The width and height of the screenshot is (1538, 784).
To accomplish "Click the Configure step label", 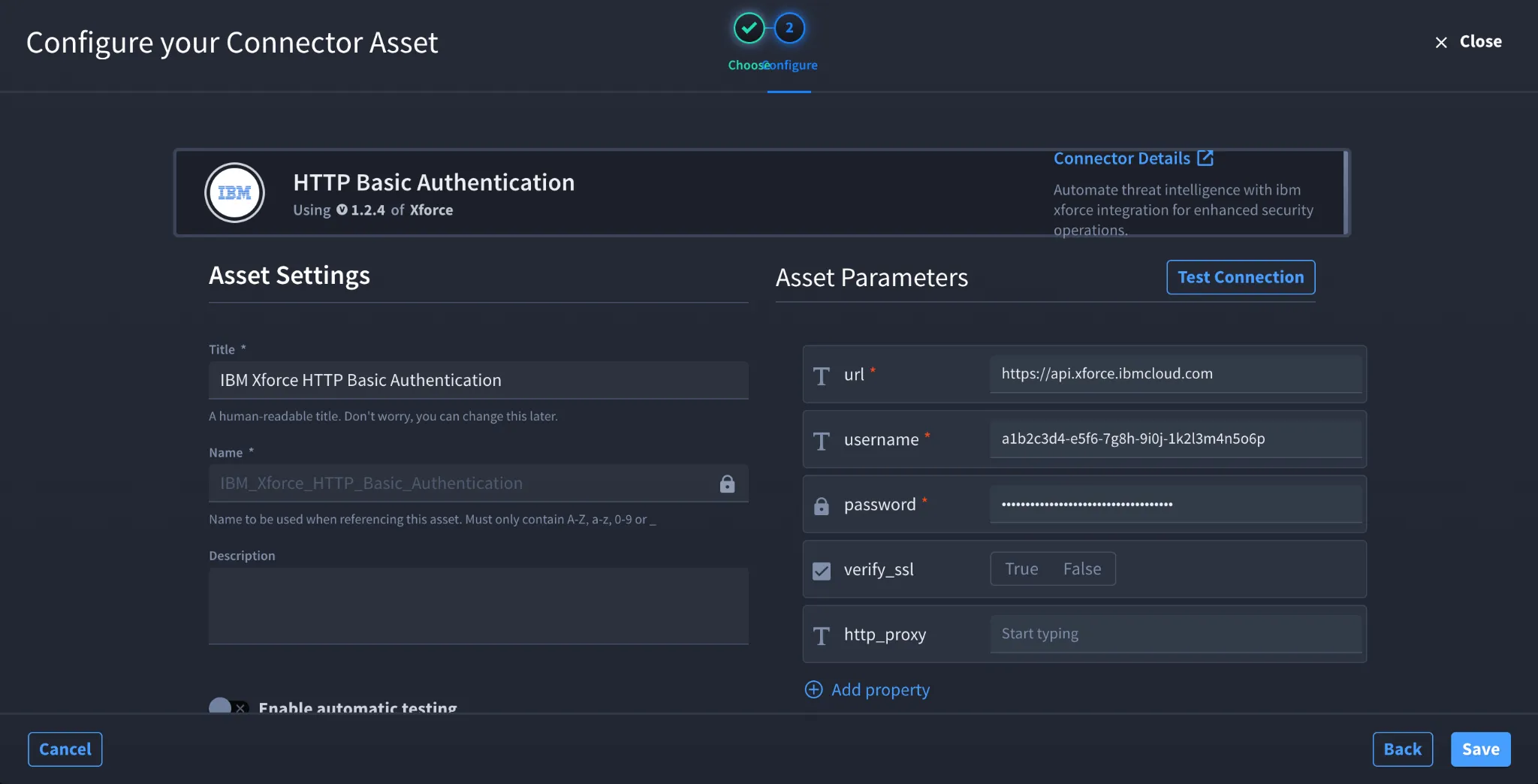I will click(x=790, y=65).
